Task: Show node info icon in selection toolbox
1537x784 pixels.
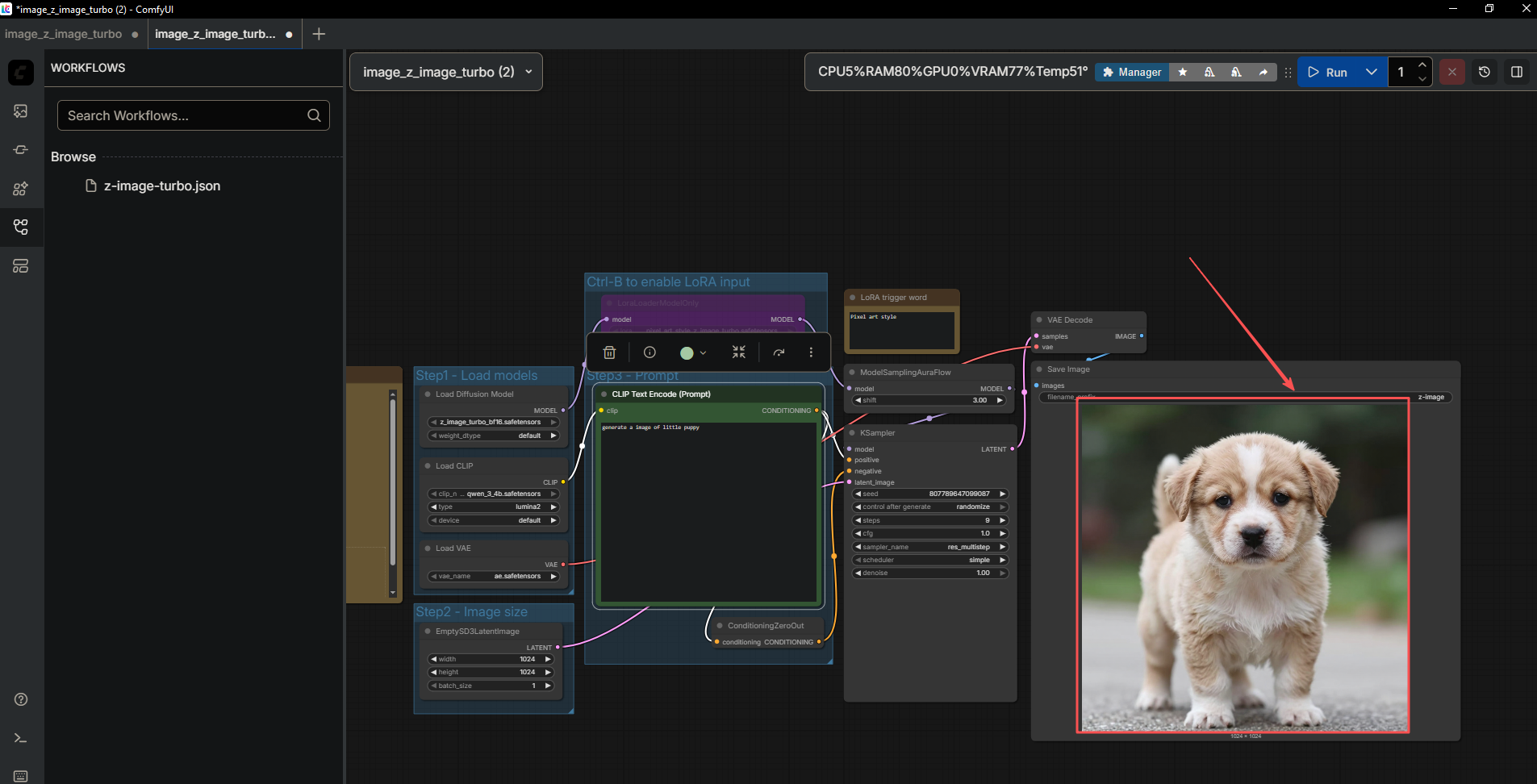Action: coord(649,352)
